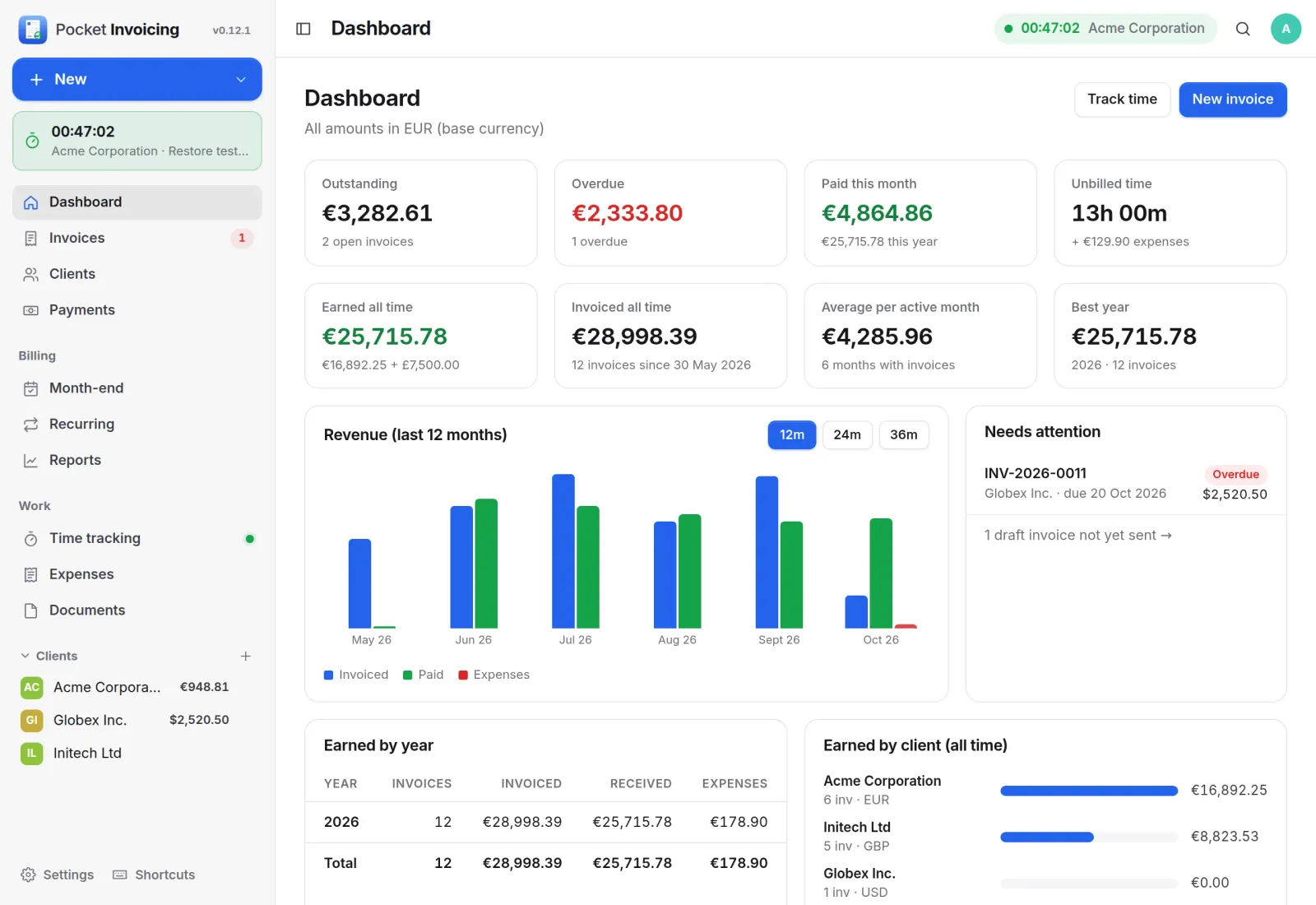Click the Overdue badge on INV-2026-0011
This screenshot has height=905, width=1316.
1236,475
